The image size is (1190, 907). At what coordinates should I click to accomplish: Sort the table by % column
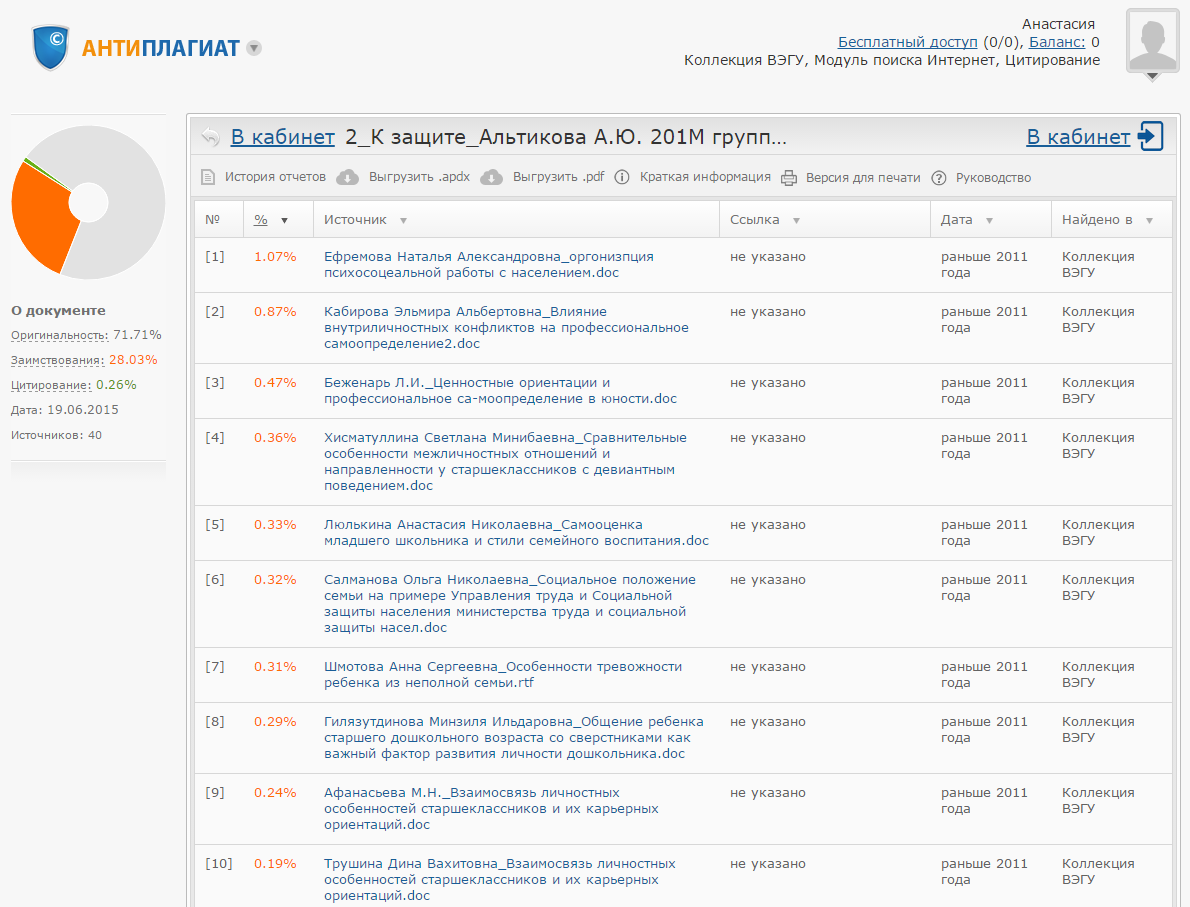[x=262, y=220]
